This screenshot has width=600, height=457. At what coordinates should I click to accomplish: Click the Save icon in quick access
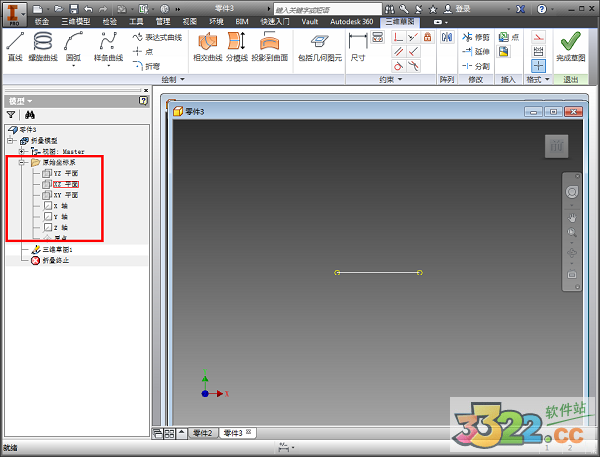click(74, 9)
